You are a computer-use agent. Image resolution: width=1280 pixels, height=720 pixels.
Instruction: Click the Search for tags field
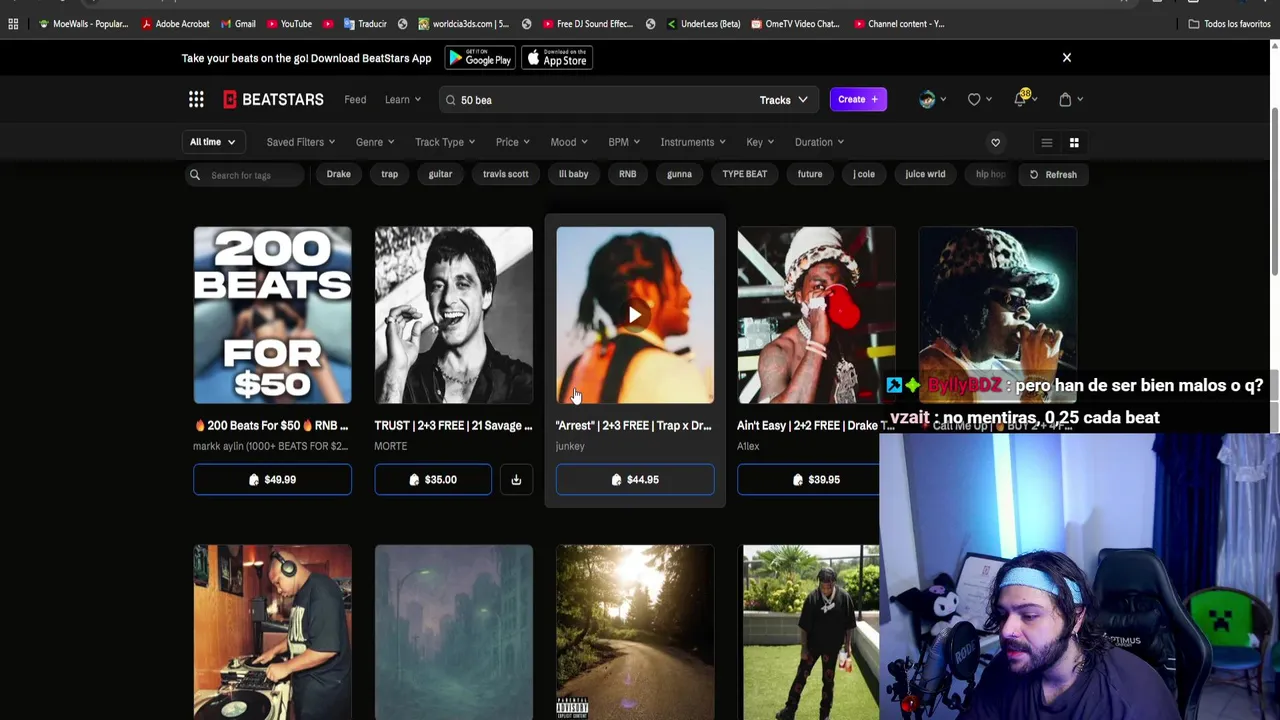click(x=245, y=175)
